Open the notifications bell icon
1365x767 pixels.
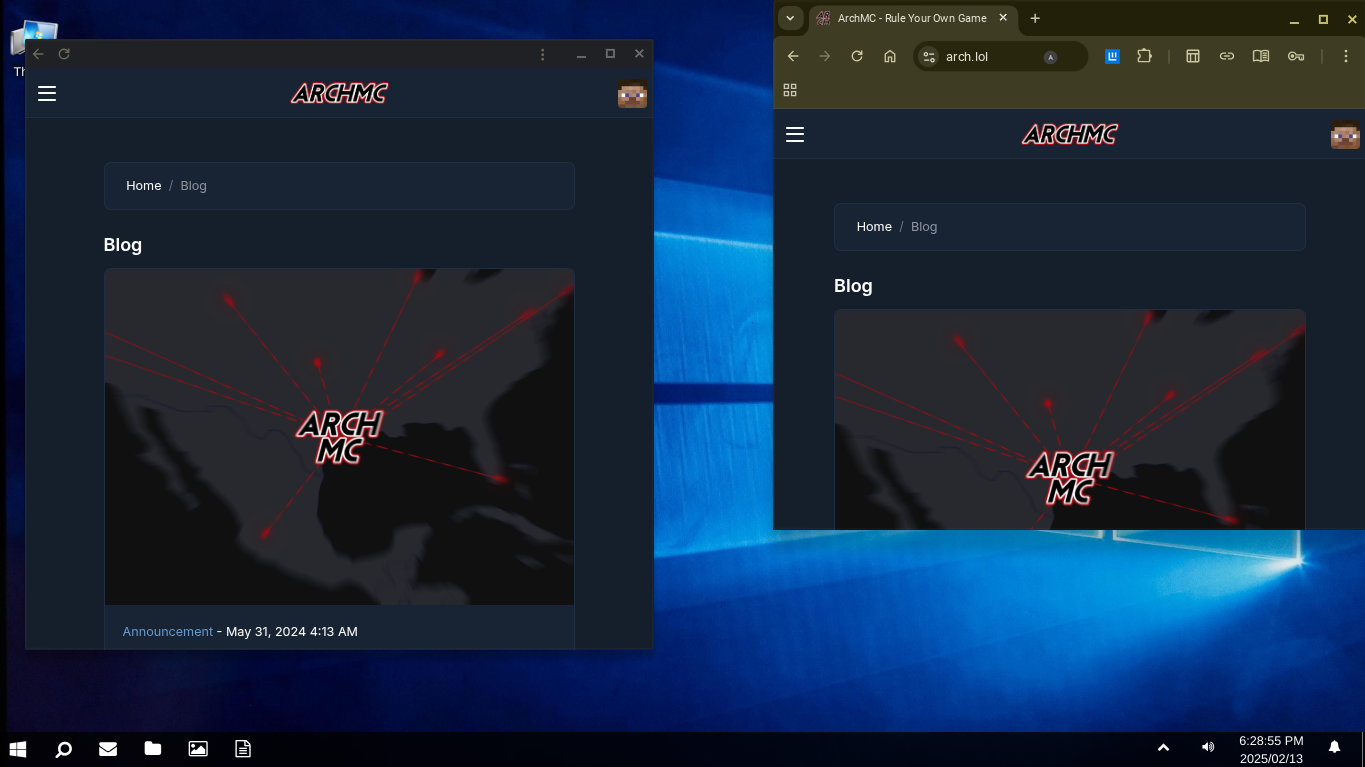(1334, 747)
